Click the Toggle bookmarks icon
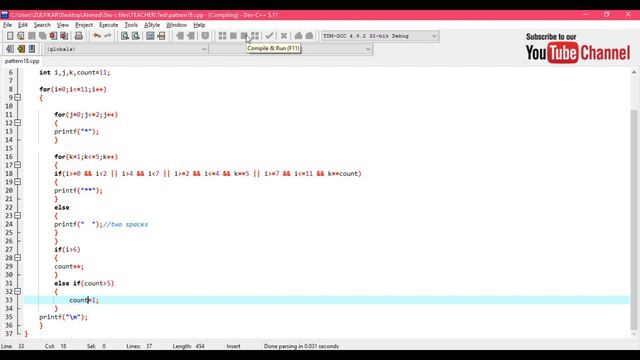640x360 pixels. click(x=21, y=49)
